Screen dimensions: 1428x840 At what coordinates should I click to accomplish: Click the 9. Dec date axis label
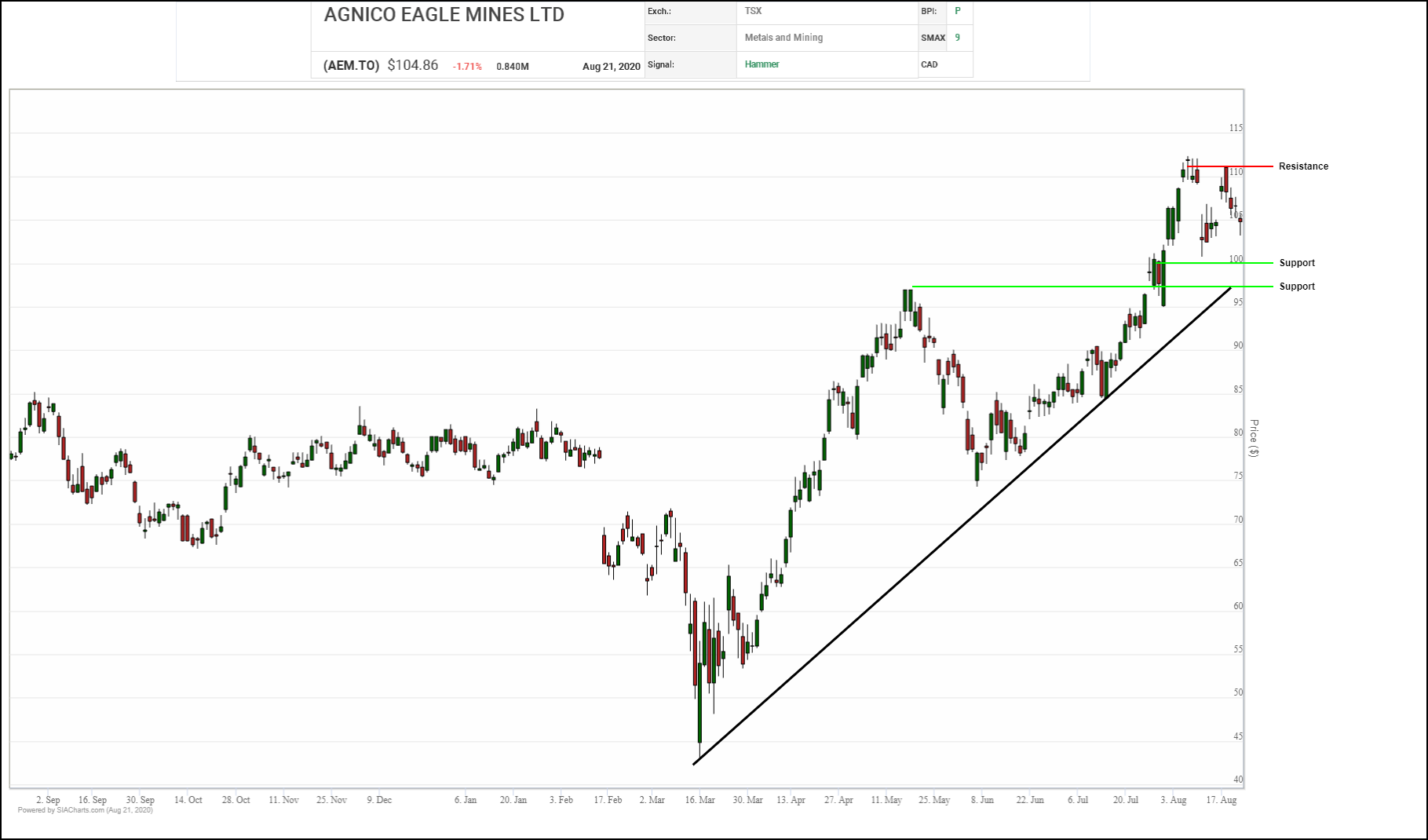point(379,800)
